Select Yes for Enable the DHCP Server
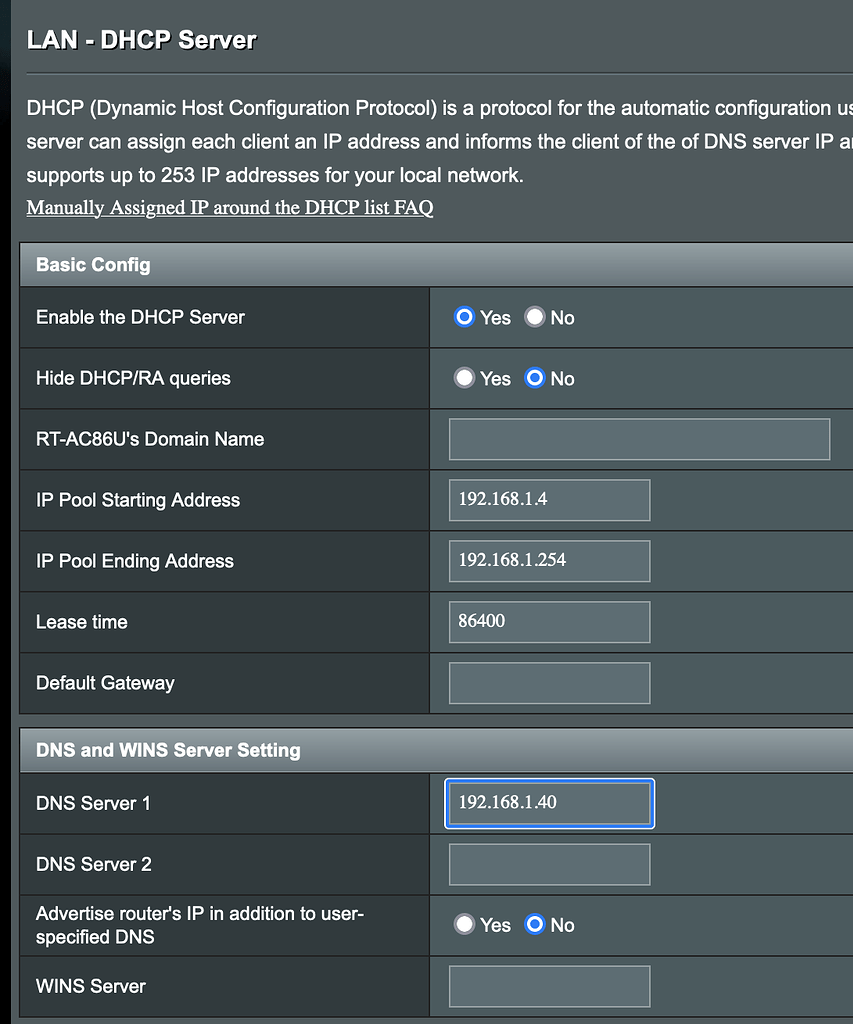The image size is (853, 1024). [464, 317]
